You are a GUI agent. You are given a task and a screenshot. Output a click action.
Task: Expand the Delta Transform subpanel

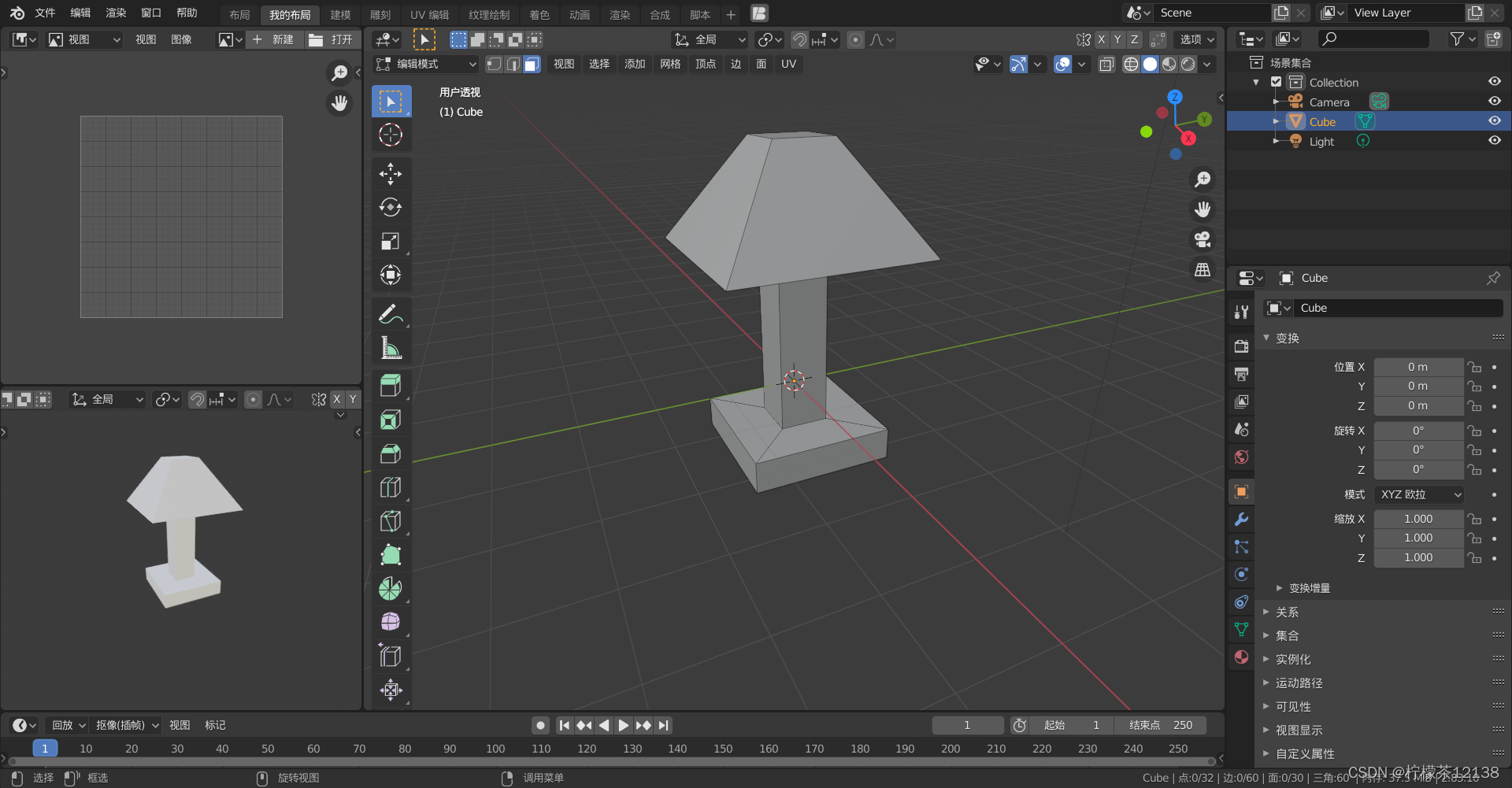[1309, 588]
